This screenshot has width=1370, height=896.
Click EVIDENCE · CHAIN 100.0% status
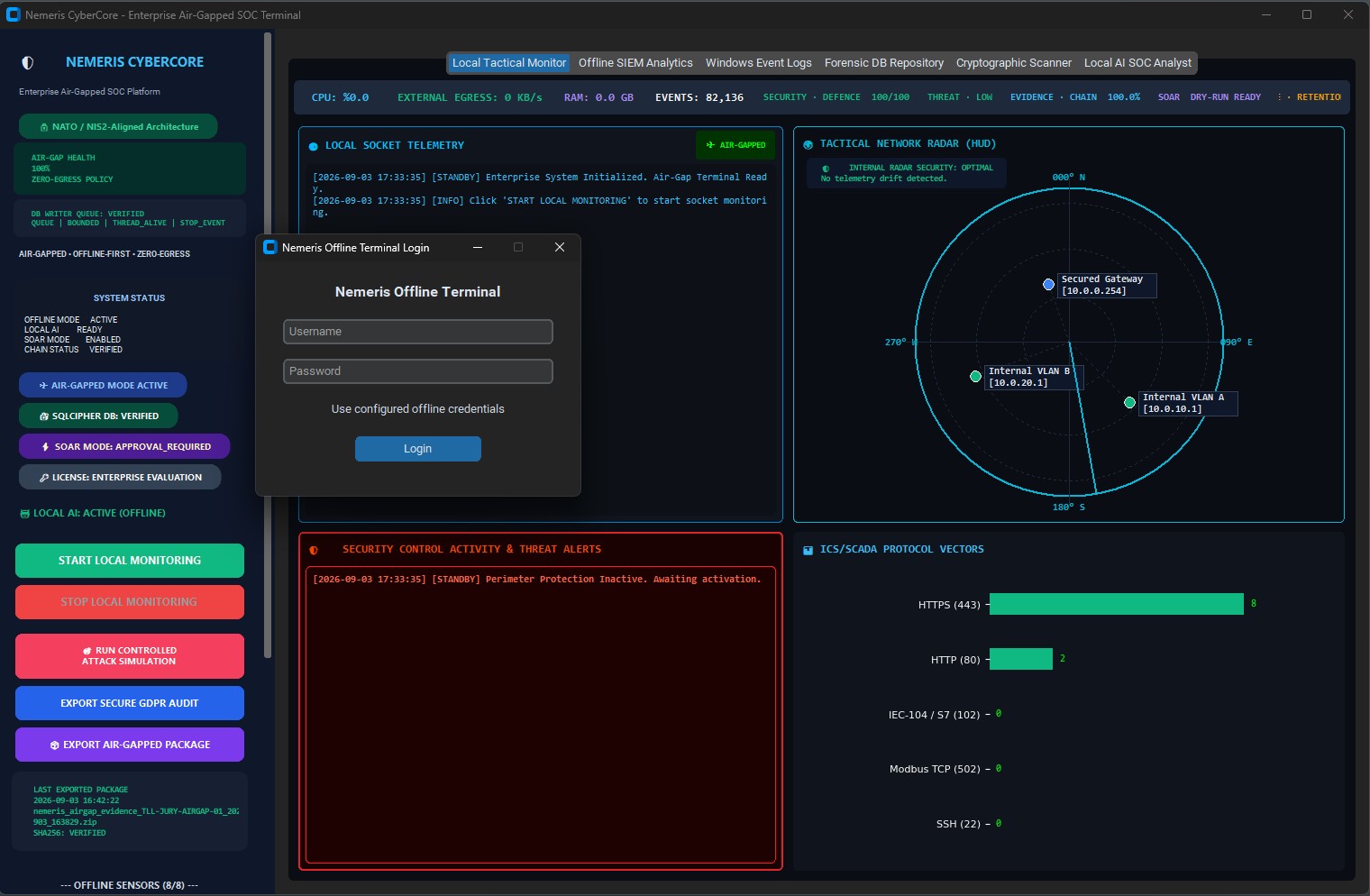pyautogui.click(x=1075, y=97)
